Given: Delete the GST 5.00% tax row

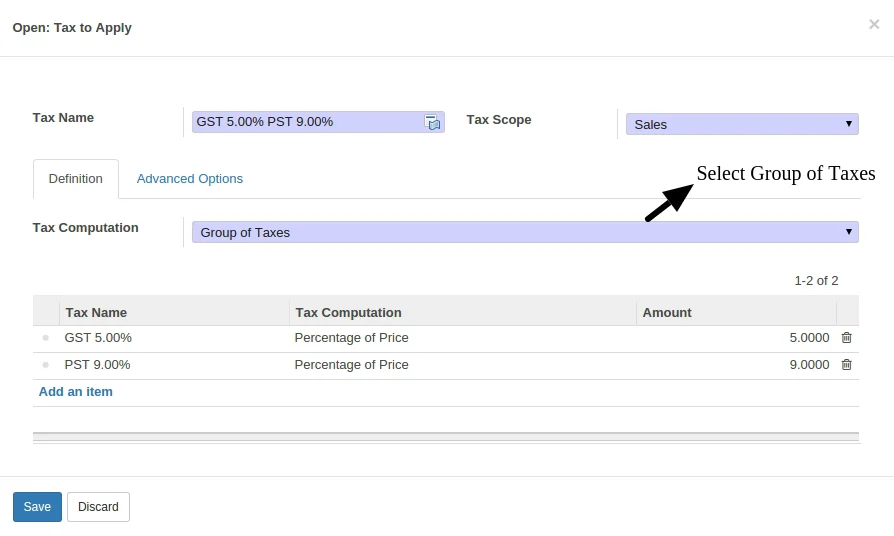Looking at the screenshot, I should 847,338.
